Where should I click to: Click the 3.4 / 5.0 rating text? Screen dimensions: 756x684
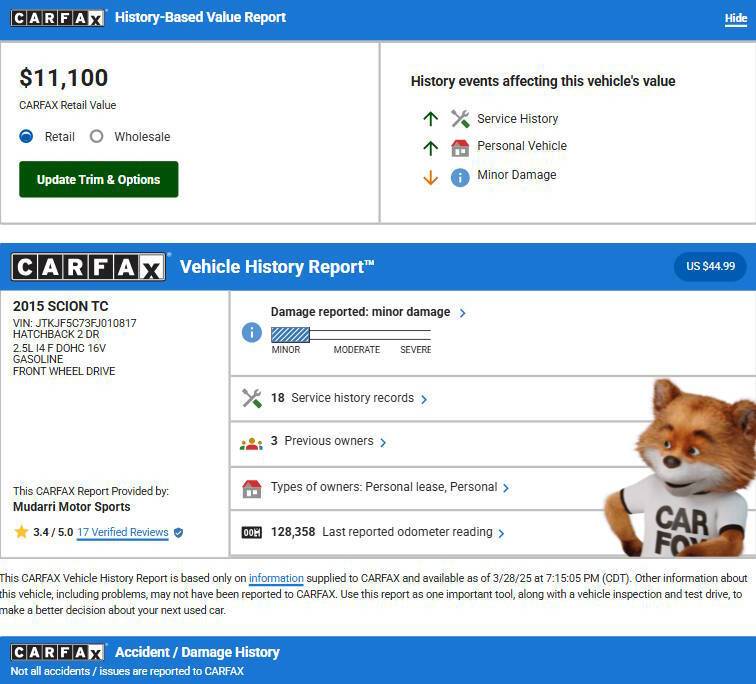point(53,532)
